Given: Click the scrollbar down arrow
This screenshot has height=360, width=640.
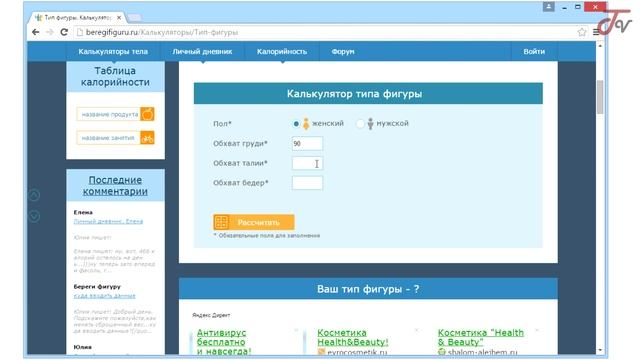Looking at the screenshot, I should click(600, 350).
